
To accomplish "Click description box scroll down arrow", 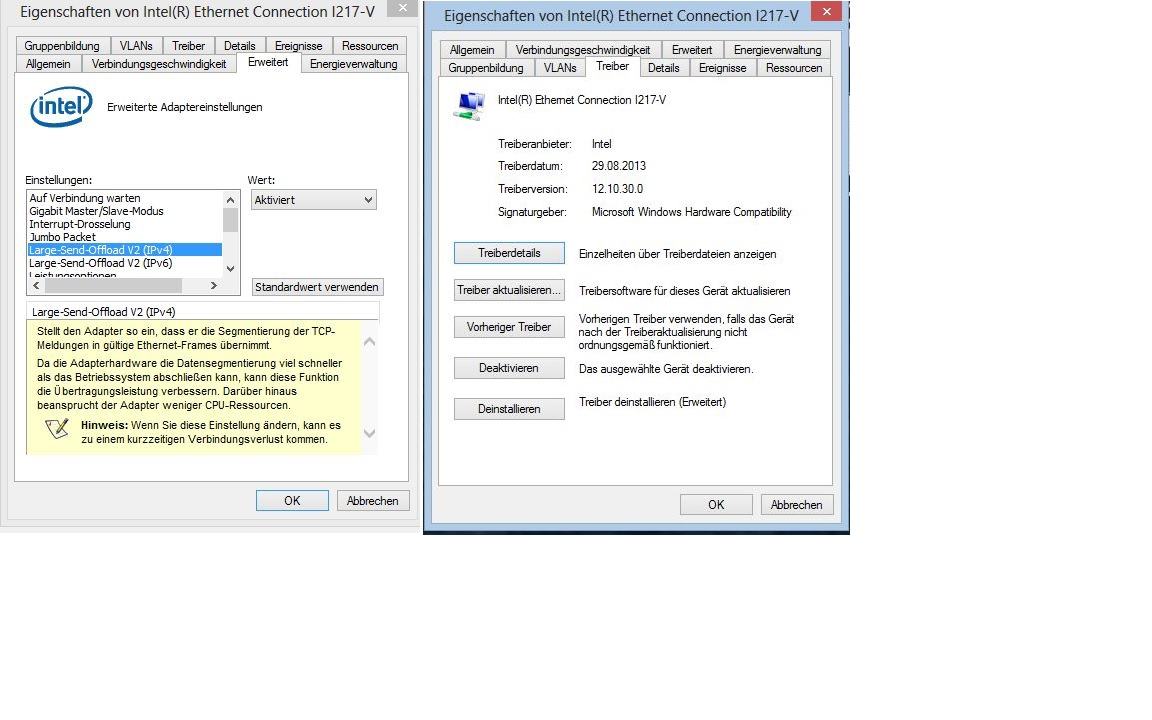I will pyautogui.click(x=370, y=433).
